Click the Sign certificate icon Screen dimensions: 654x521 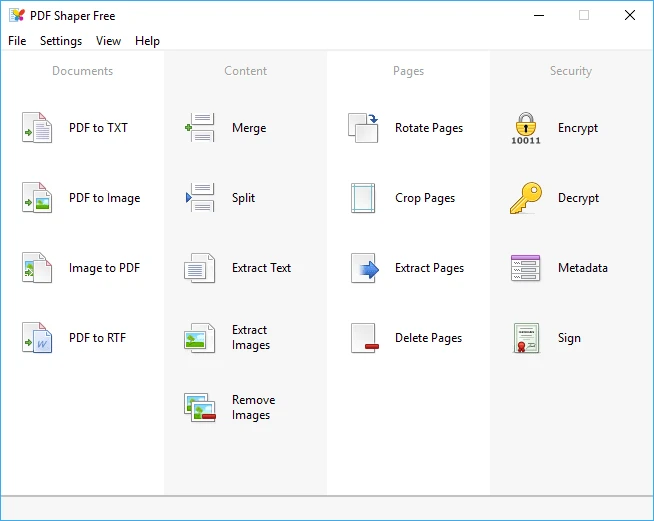[x=526, y=338]
